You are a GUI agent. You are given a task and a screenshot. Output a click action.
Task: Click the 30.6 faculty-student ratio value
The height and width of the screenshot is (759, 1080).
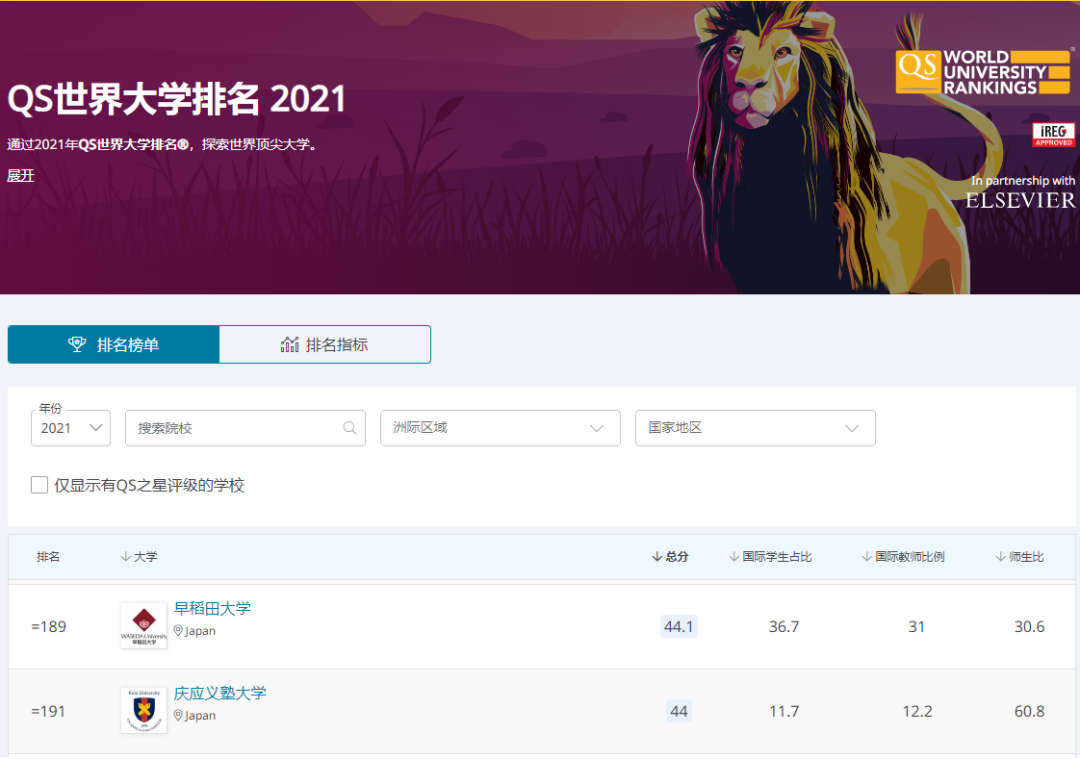click(x=1029, y=627)
